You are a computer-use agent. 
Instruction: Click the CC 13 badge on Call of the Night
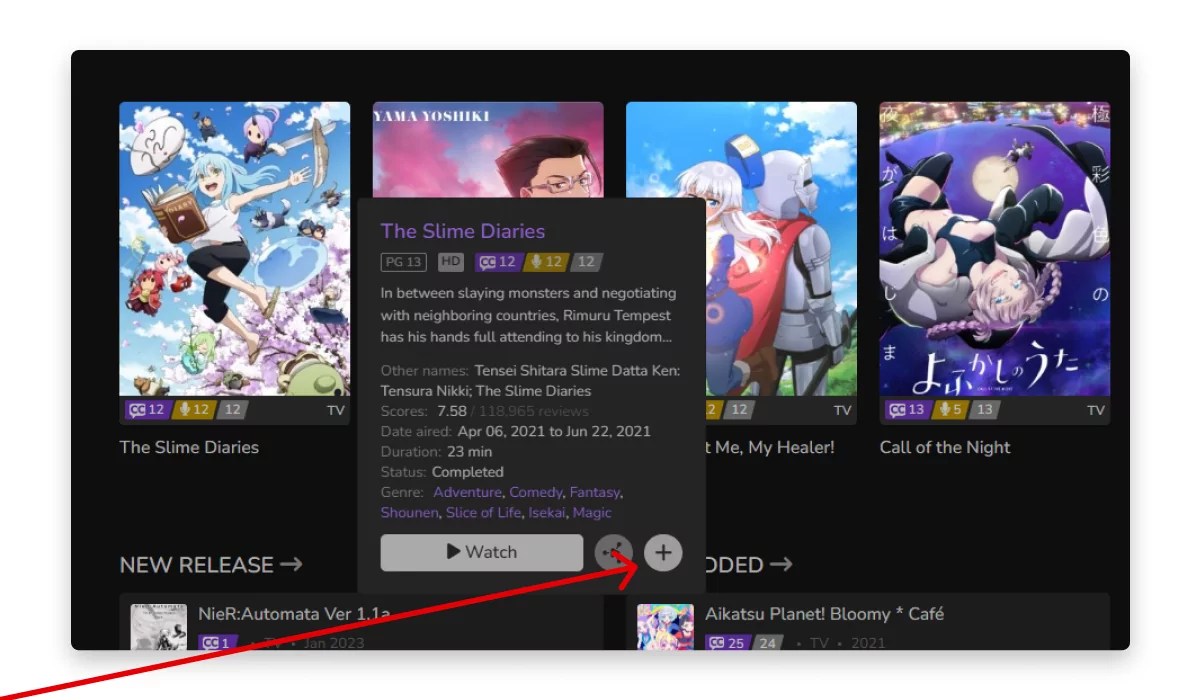tap(906, 410)
